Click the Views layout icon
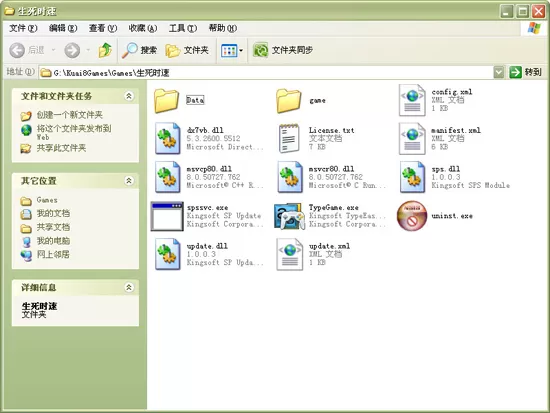The width and height of the screenshot is (550, 413). point(229,51)
